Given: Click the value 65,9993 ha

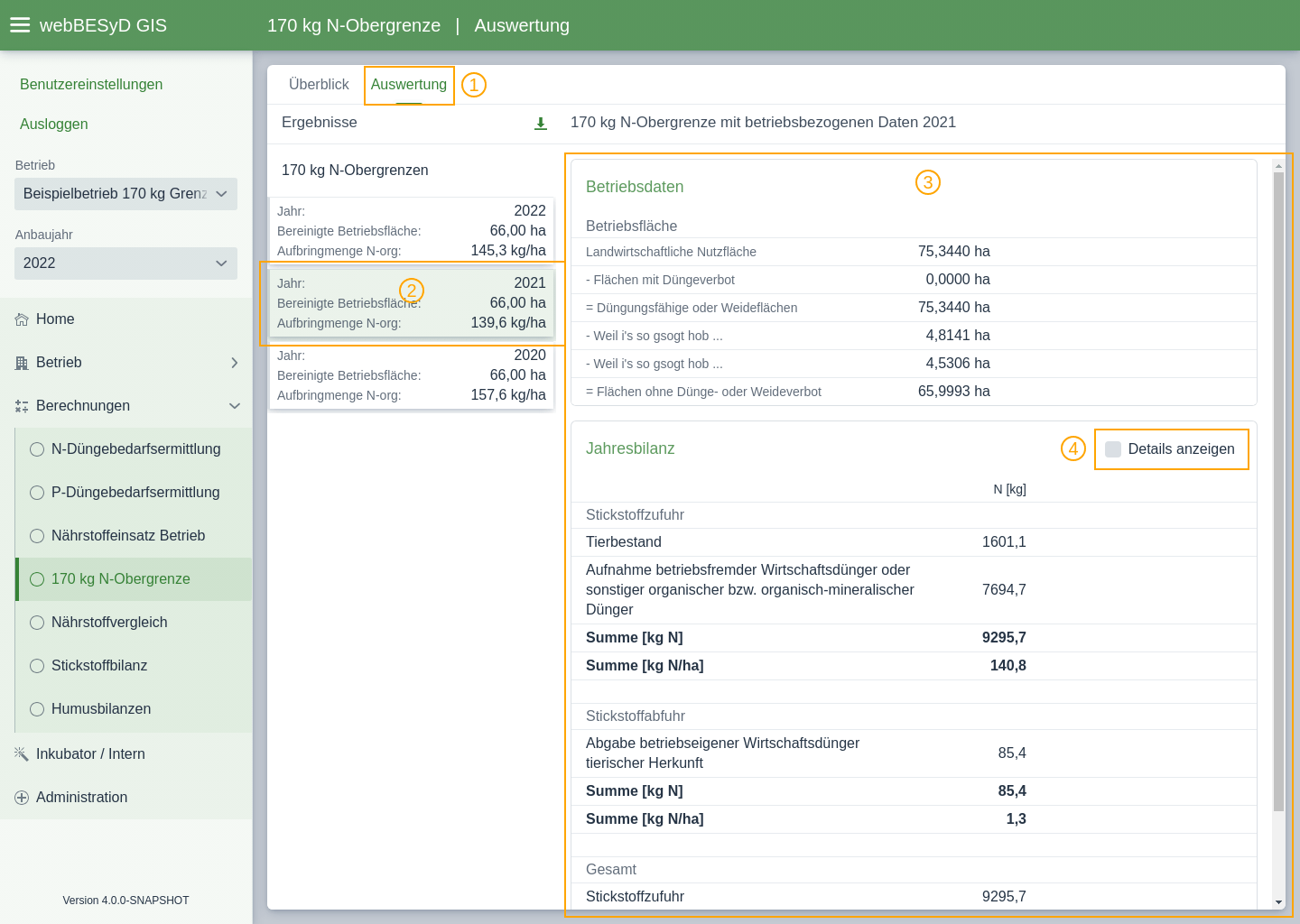Looking at the screenshot, I should tap(954, 392).
